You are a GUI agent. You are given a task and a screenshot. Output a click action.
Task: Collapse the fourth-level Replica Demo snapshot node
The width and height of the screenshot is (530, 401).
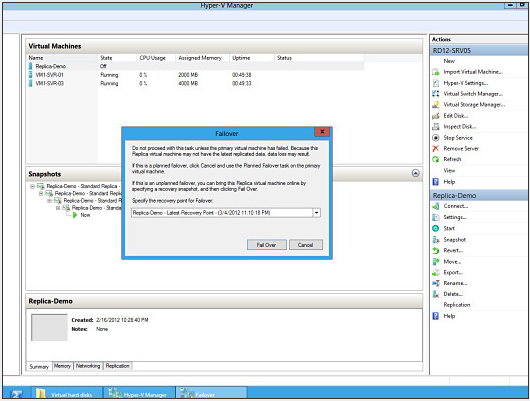(x=58, y=208)
